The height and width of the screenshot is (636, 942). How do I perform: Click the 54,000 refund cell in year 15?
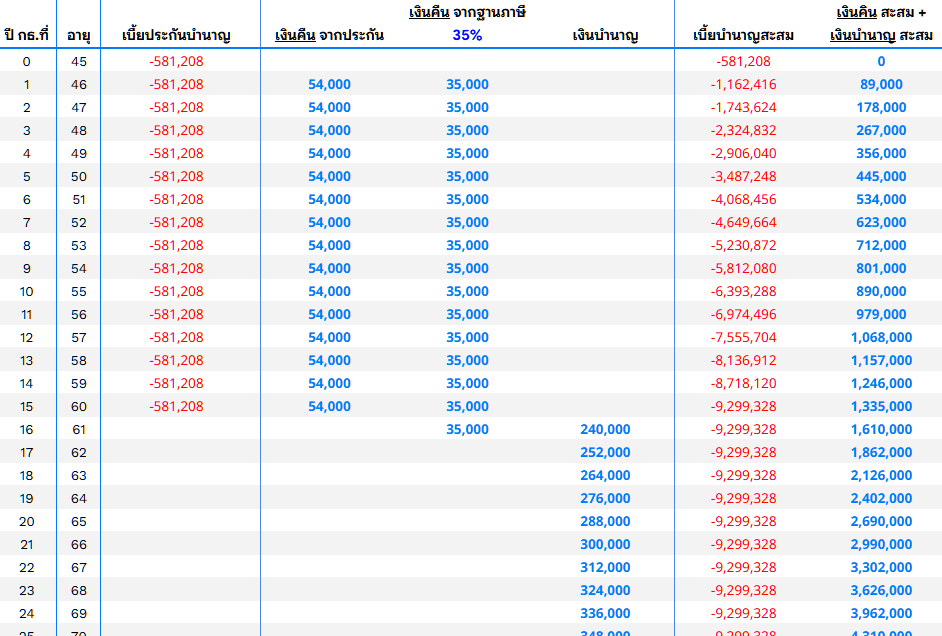point(329,407)
